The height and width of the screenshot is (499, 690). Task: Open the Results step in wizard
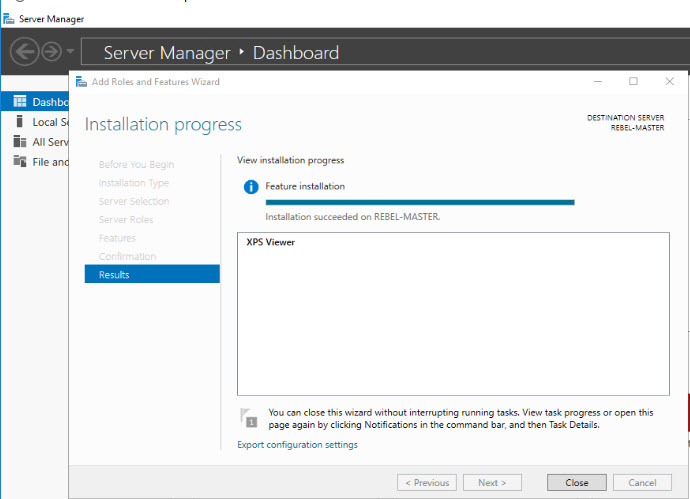coord(152,274)
